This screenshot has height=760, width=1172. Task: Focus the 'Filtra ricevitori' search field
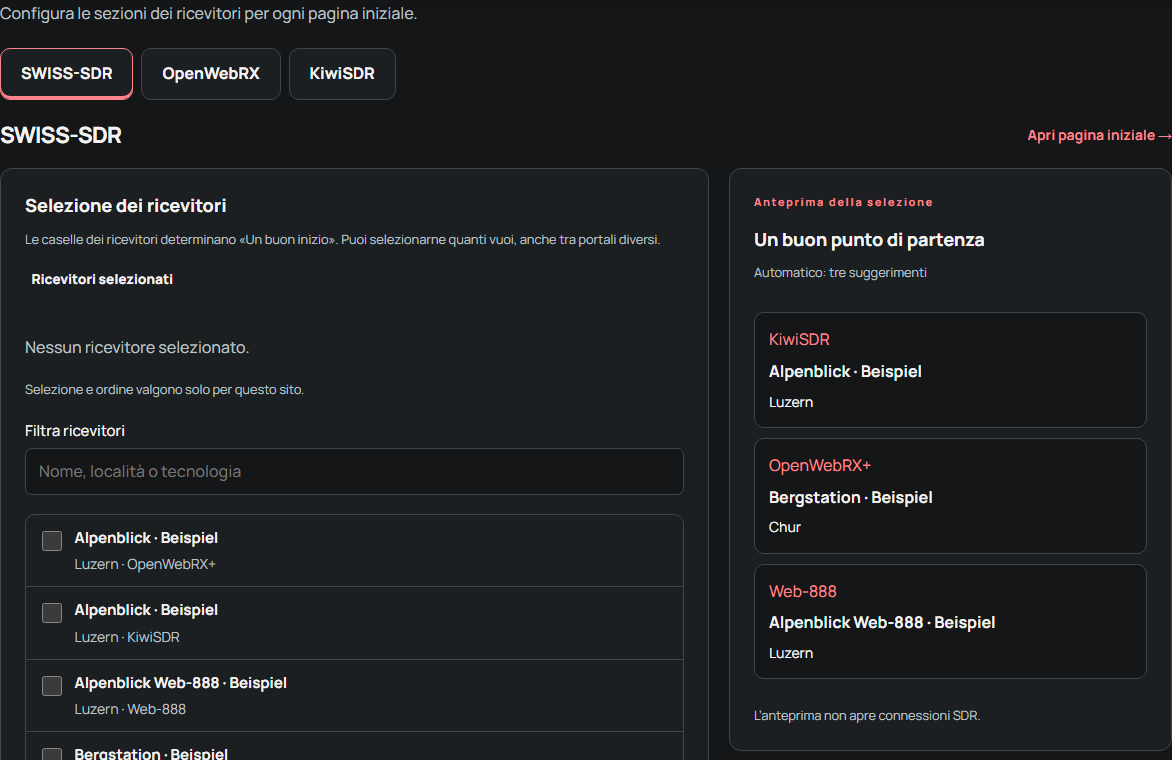point(354,472)
